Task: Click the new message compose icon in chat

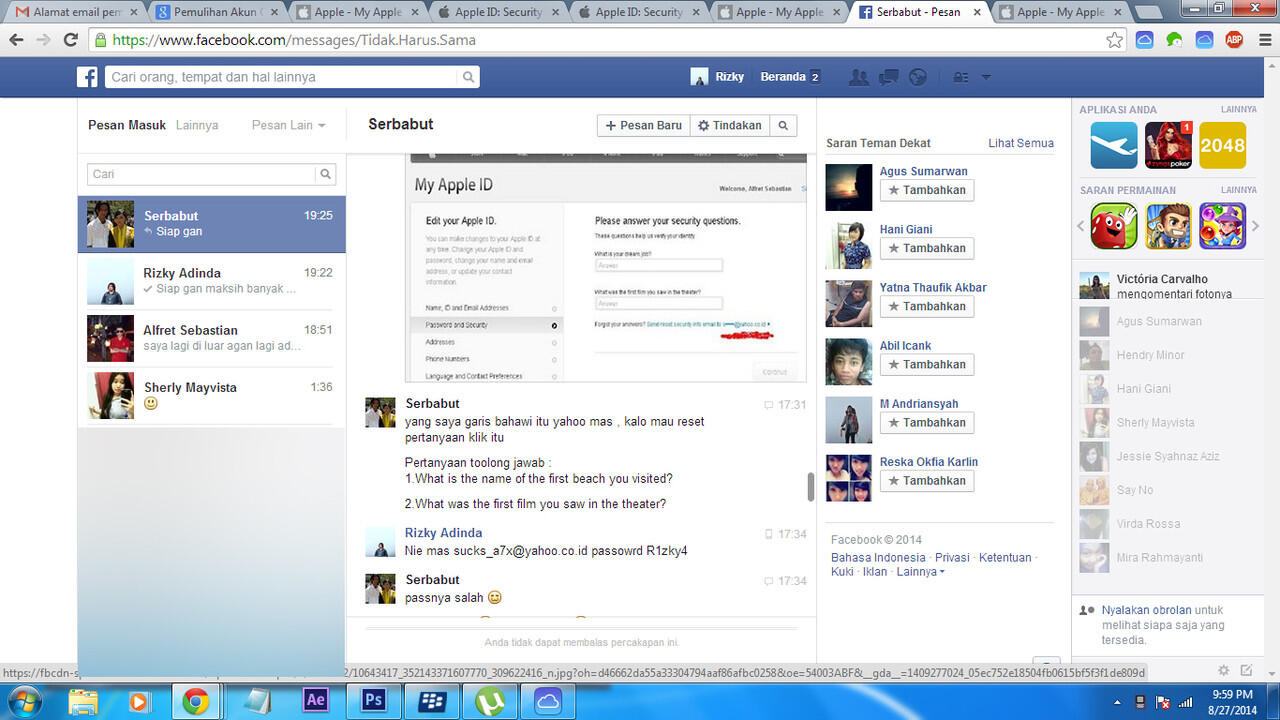Action: coord(1246,670)
